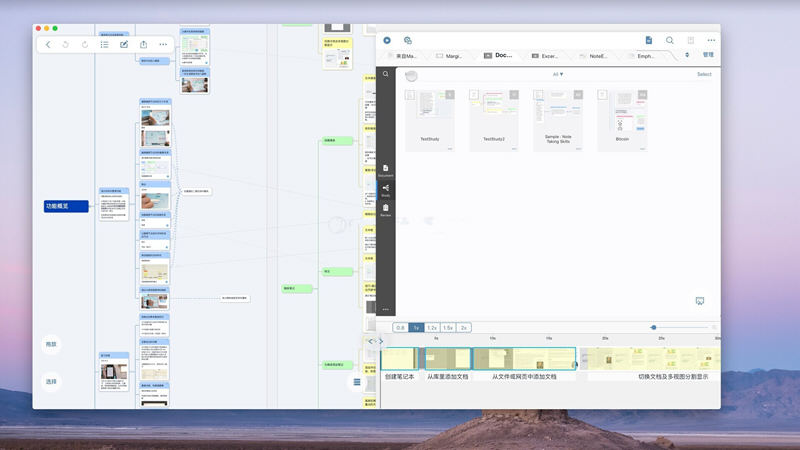This screenshot has width=800, height=450.
Task: Switch to the Margi... tab
Action: pyautogui.click(x=449, y=56)
